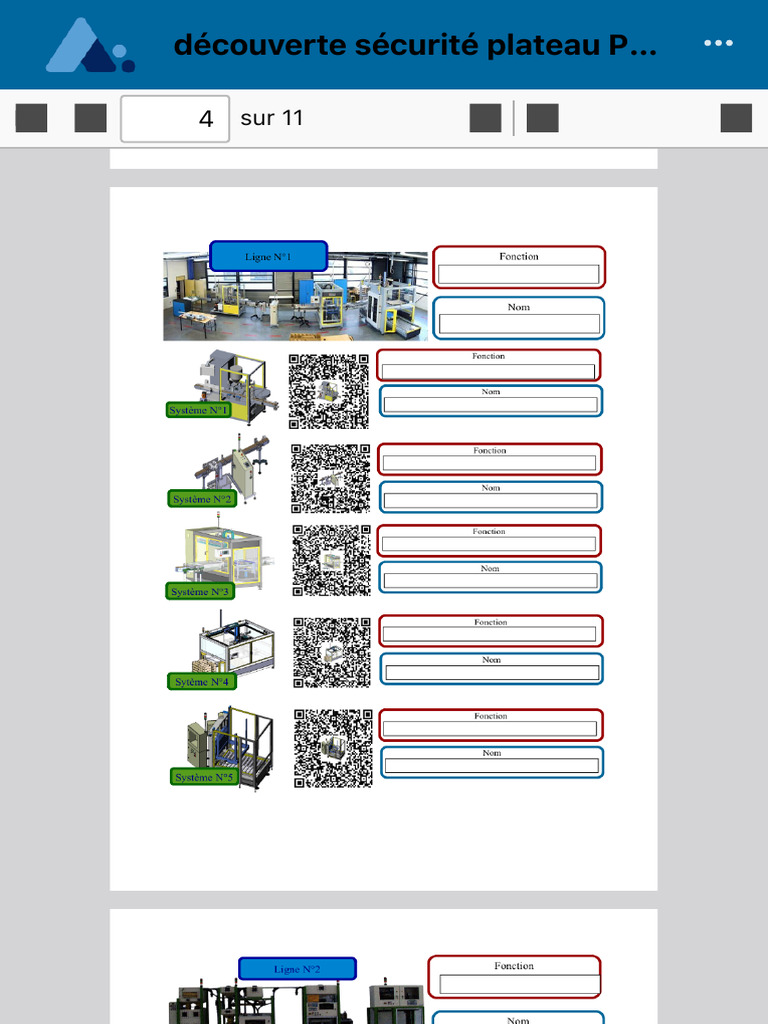Click the Nom field for Système N°5

point(492,766)
